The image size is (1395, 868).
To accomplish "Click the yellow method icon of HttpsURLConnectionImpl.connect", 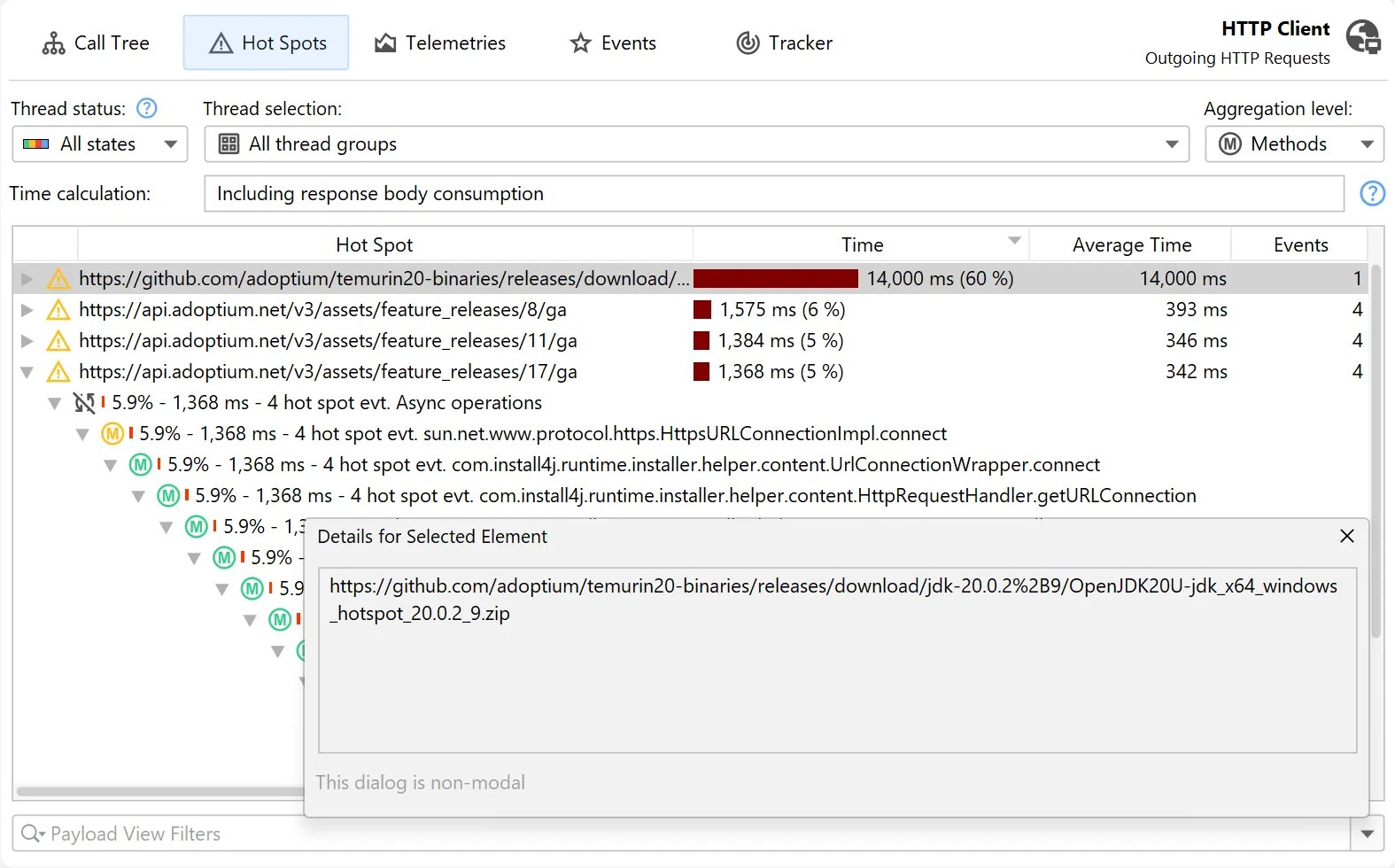I will tap(112, 434).
